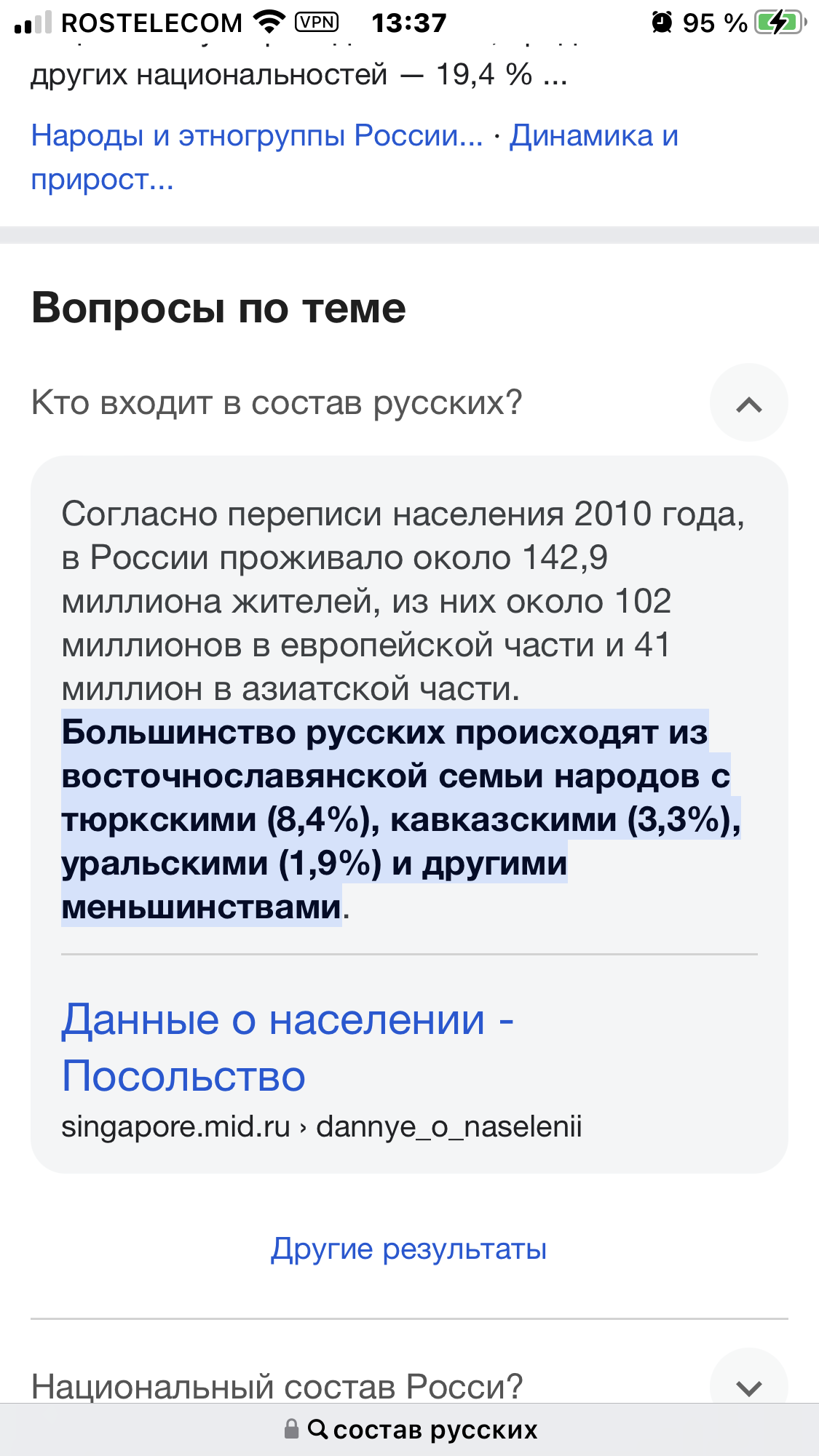
Task: Open the "Народы и этногруппы России..." link
Action: [x=257, y=136]
